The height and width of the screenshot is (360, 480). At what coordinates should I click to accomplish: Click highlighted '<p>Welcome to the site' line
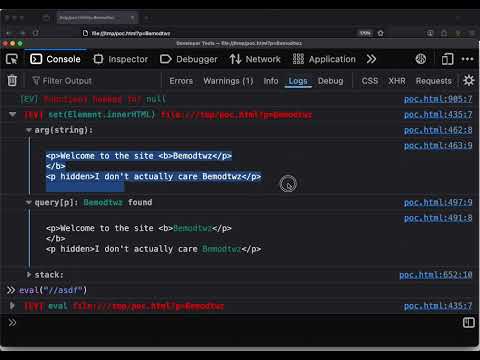click(x=139, y=156)
